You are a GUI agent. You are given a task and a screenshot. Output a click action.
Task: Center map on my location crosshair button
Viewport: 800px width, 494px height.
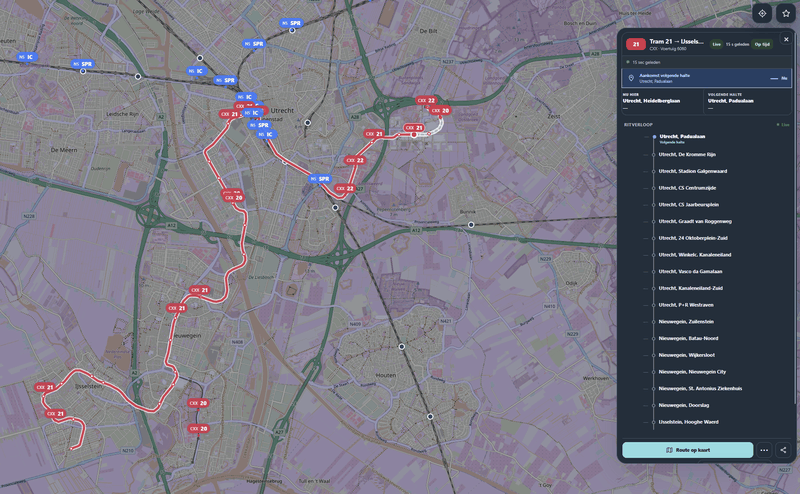coord(762,14)
